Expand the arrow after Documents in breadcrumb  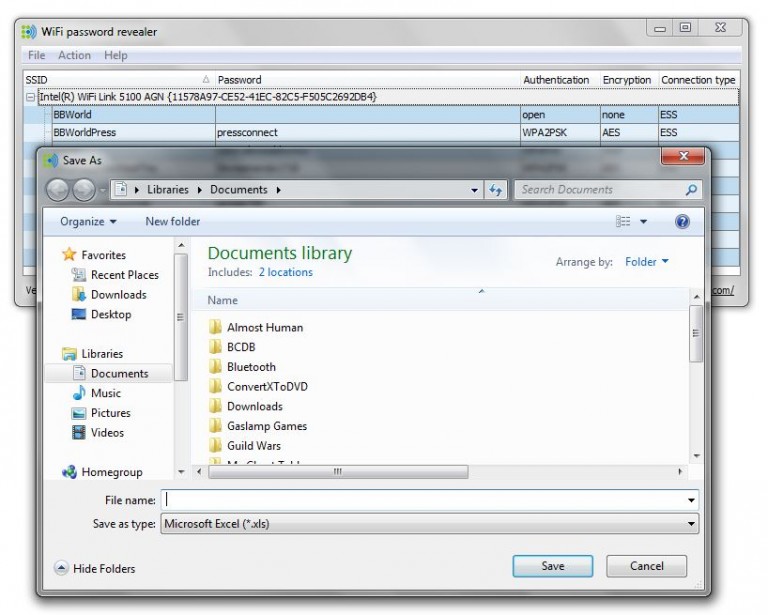pyautogui.click(x=278, y=190)
